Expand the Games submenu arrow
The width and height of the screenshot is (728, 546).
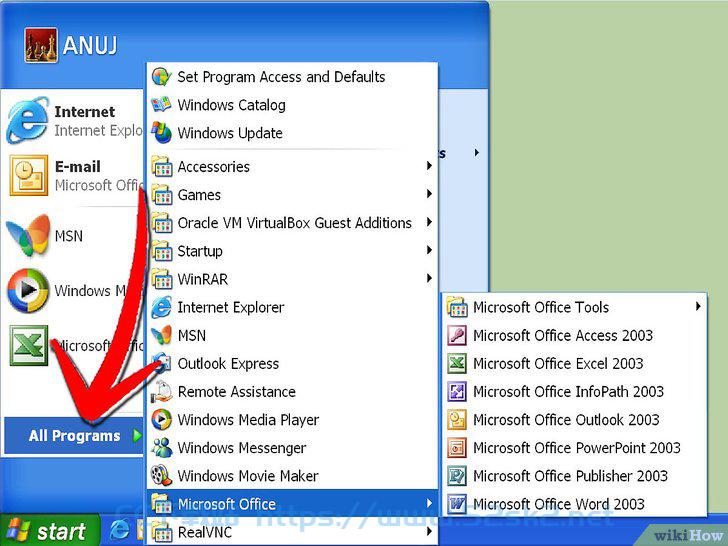click(429, 194)
